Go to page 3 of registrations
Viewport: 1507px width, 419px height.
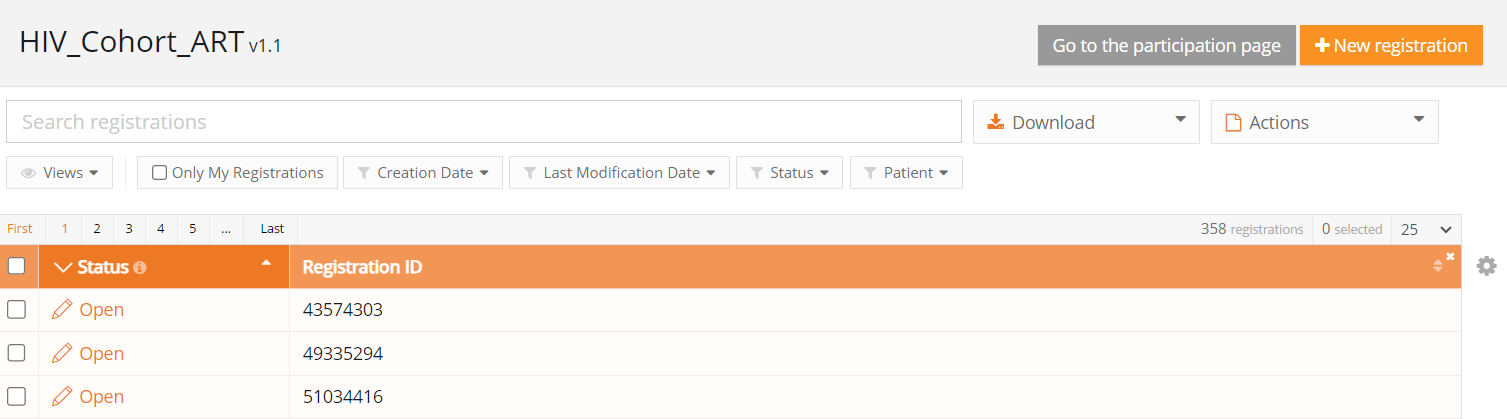coord(129,229)
